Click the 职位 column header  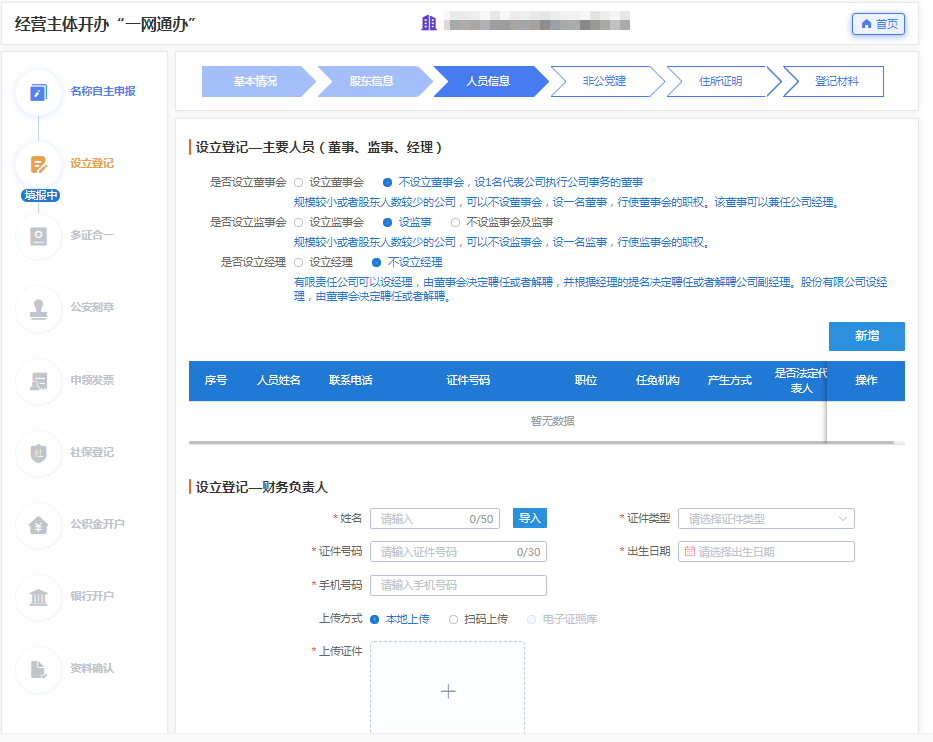586,380
